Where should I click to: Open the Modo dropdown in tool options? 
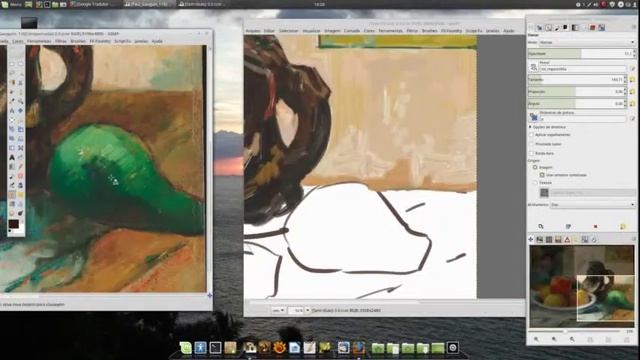587,42
